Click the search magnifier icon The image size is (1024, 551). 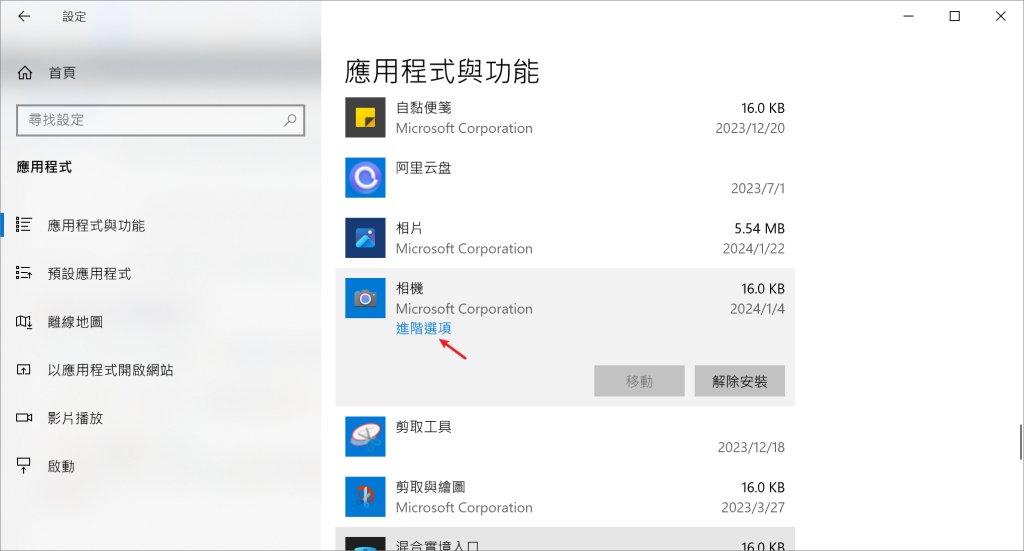tap(290, 120)
